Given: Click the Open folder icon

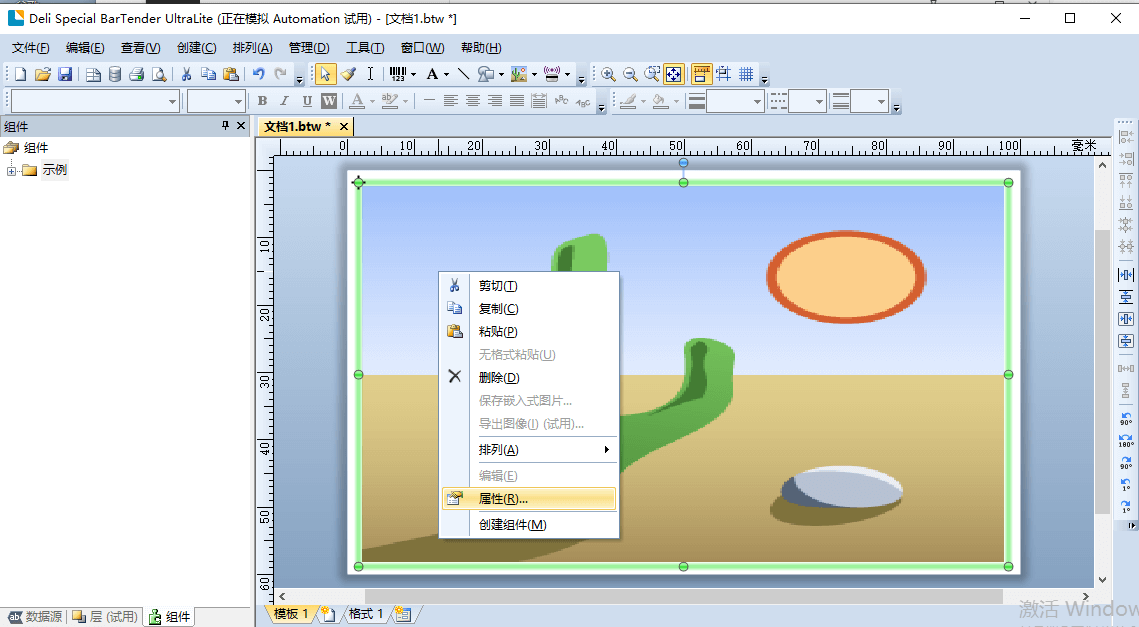Looking at the screenshot, I should 43,74.
